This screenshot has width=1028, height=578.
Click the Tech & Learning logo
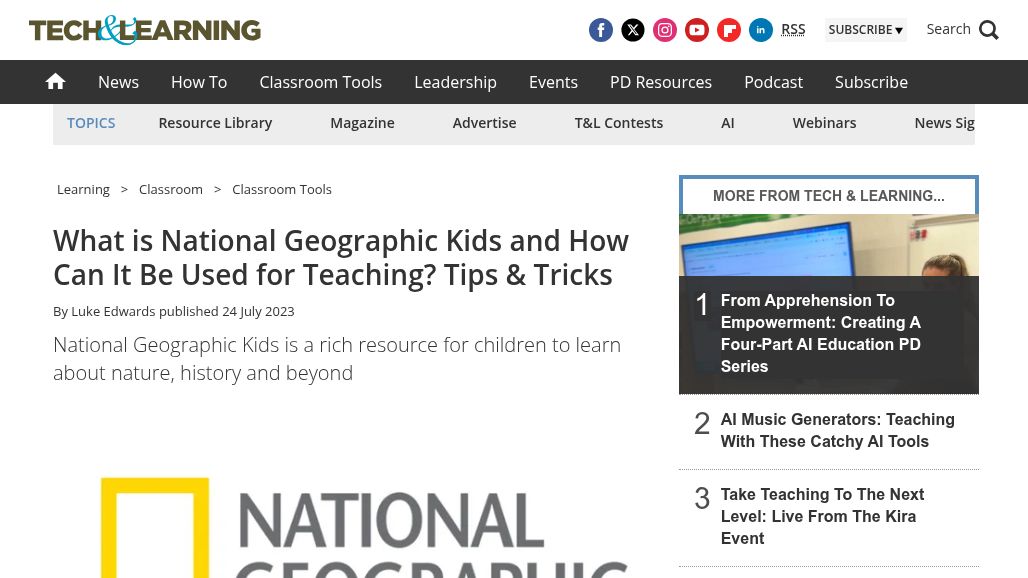click(144, 30)
